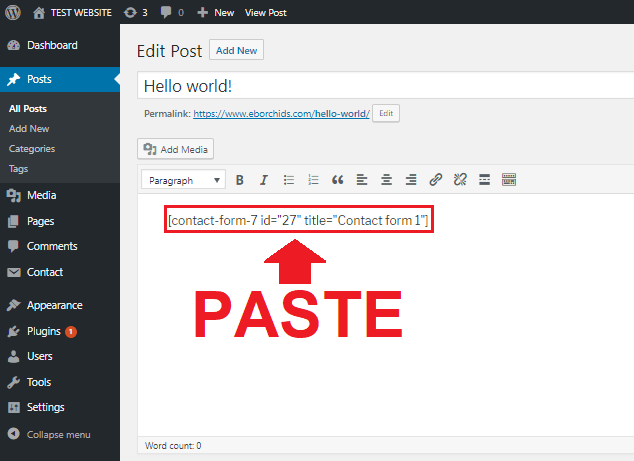The width and height of the screenshot is (634, 461).
Task: Click the Plugins update badge
Action: pos(71,332)
